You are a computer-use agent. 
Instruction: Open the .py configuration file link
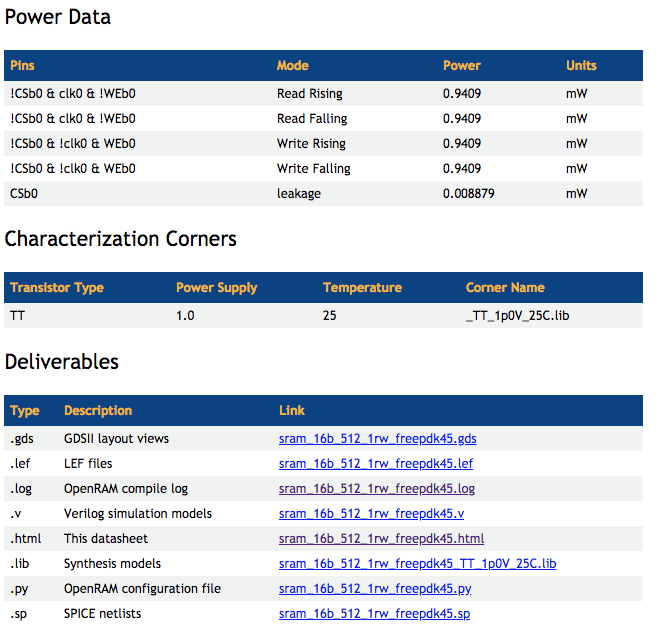click(x=374, y=589)
